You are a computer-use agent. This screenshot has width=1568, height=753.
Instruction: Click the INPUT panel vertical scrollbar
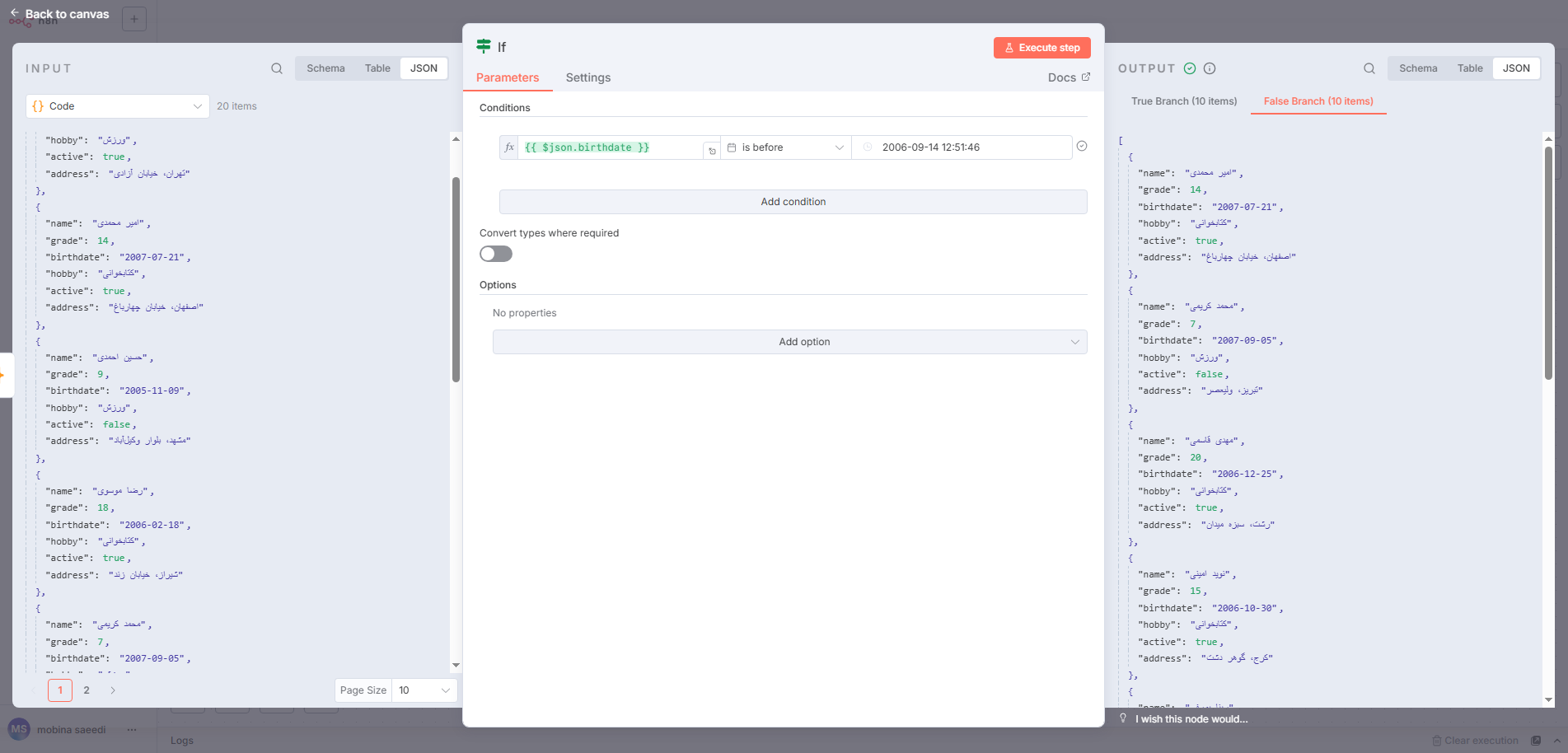[456, 280]
